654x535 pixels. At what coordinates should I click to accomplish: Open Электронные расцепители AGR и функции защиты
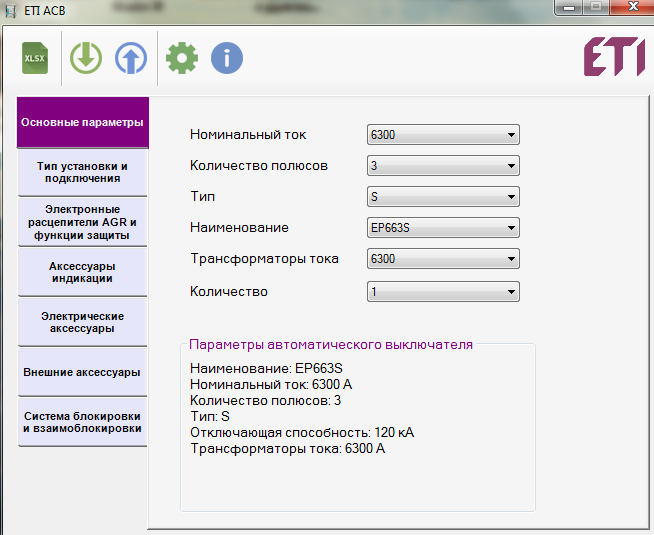pyautogui.click(x=83, y=222)
